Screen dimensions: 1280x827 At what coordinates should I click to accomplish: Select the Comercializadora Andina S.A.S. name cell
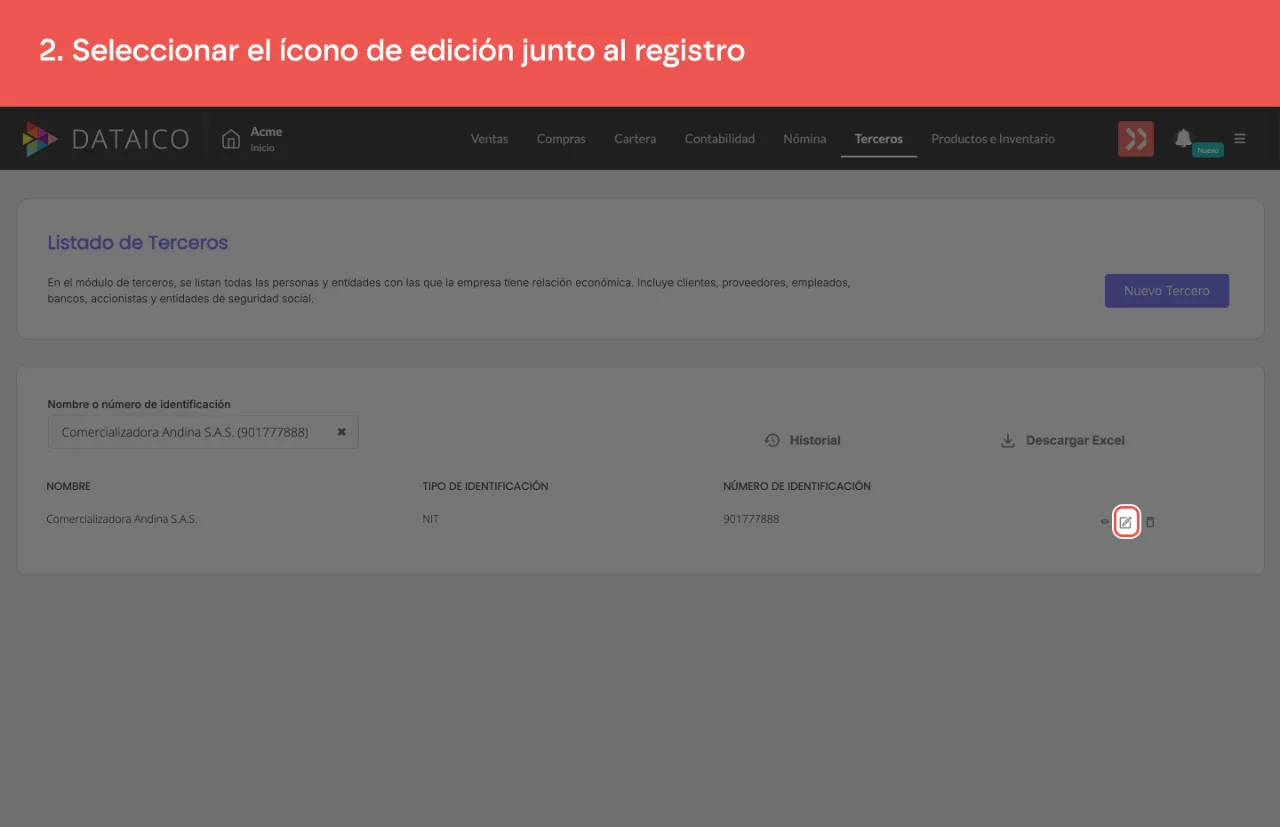coord(122,519)
